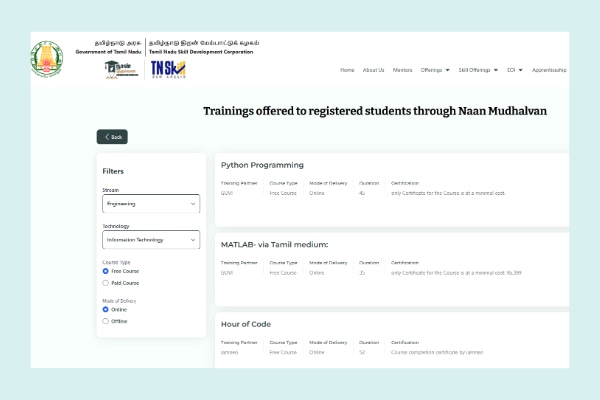Click the TN Skill logo

[168, 69]
